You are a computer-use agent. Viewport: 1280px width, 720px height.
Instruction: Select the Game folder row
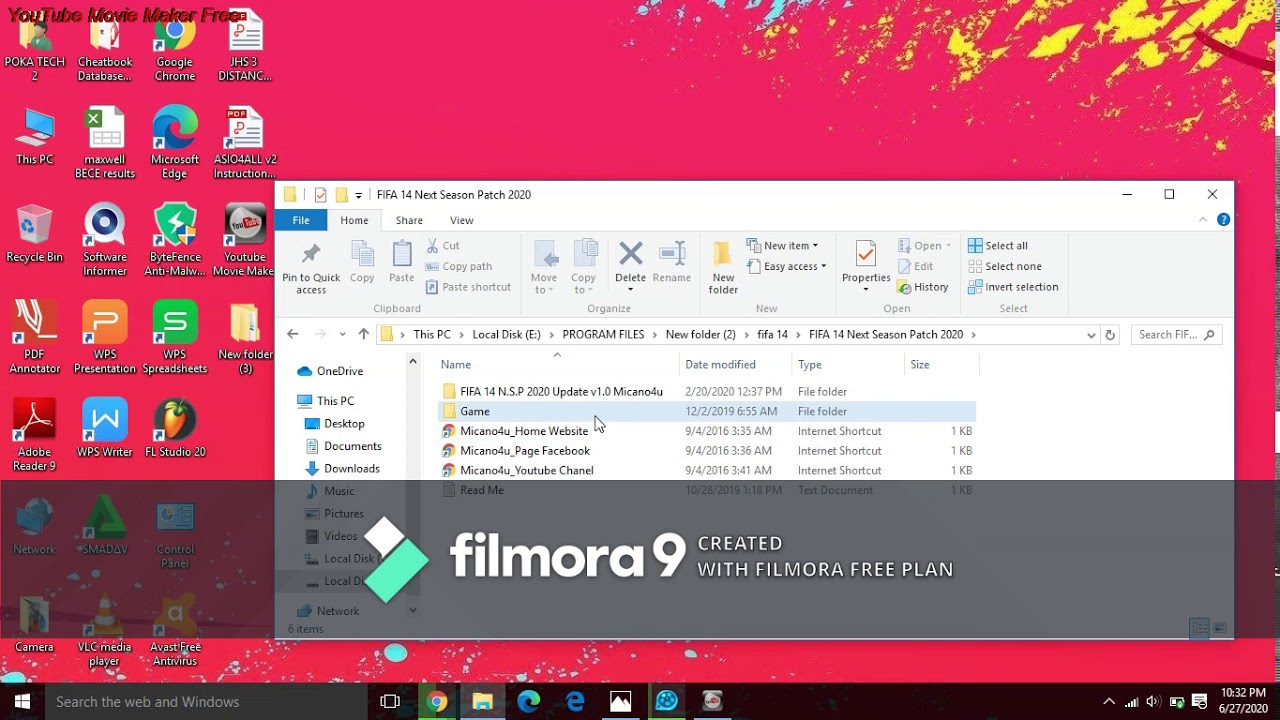[x=706, y=411]
